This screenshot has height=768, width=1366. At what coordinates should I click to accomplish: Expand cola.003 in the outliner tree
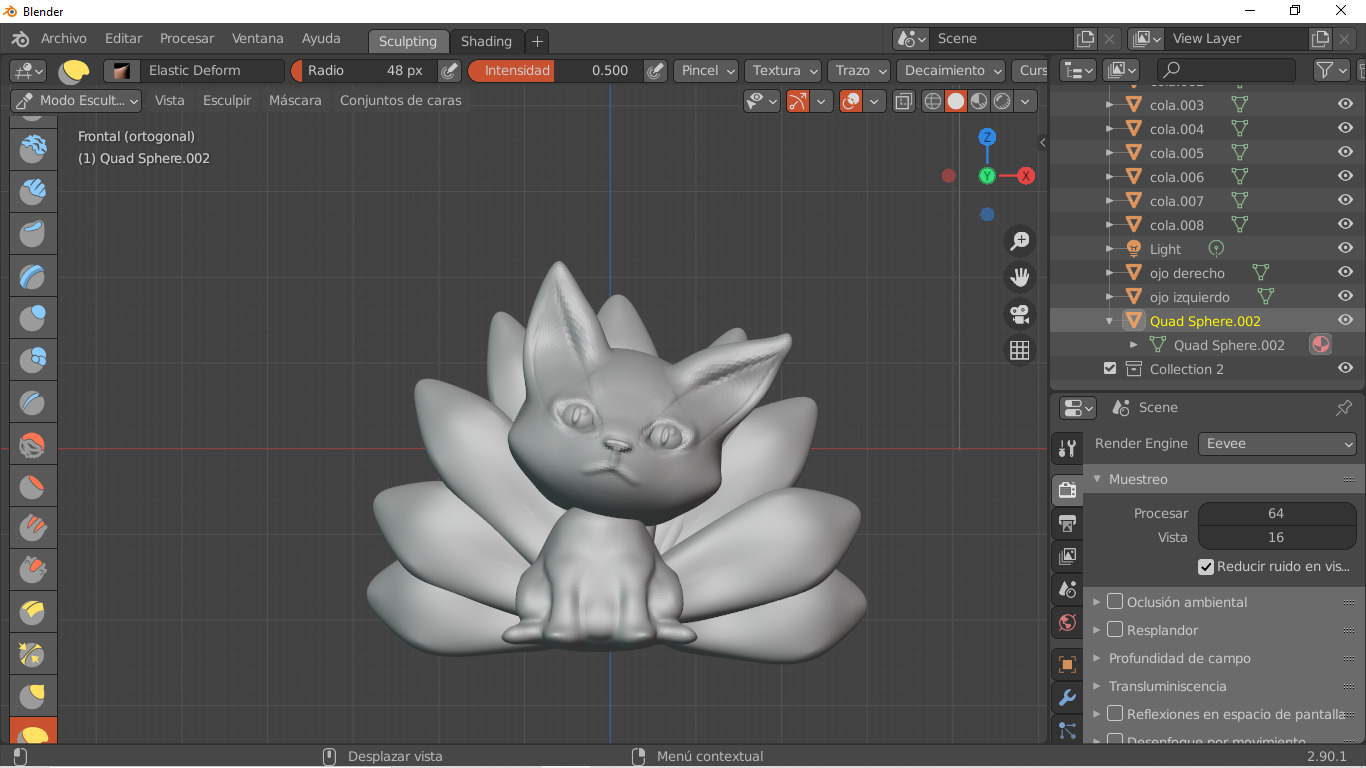[1109, 105]
